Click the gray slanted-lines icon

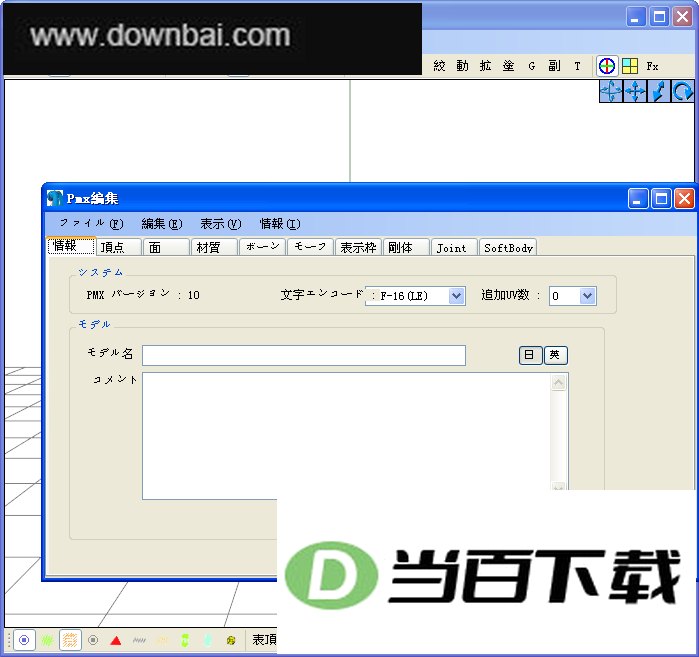[139, 641]
